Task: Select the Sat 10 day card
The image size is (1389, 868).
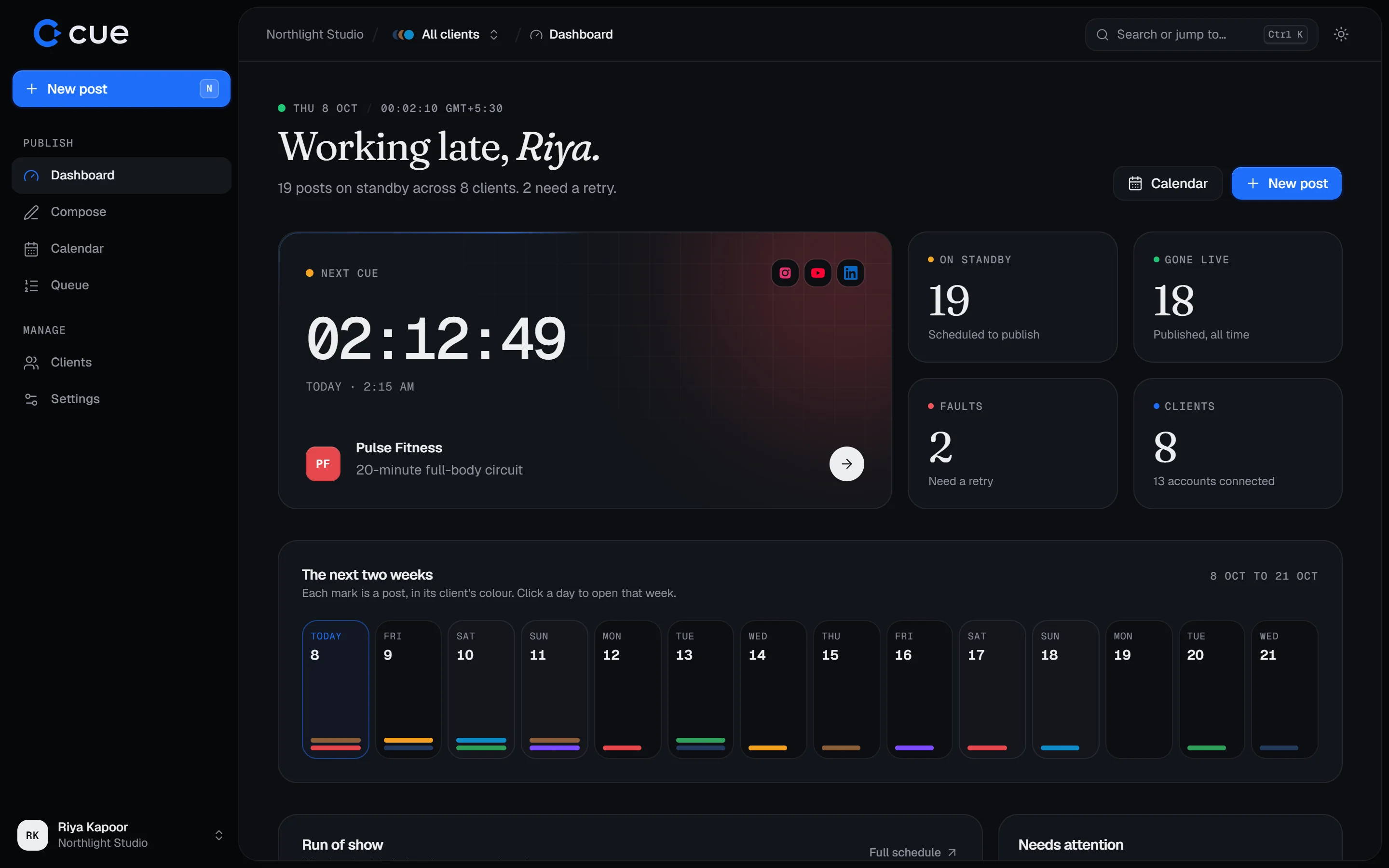Action: tap(481, 689)
